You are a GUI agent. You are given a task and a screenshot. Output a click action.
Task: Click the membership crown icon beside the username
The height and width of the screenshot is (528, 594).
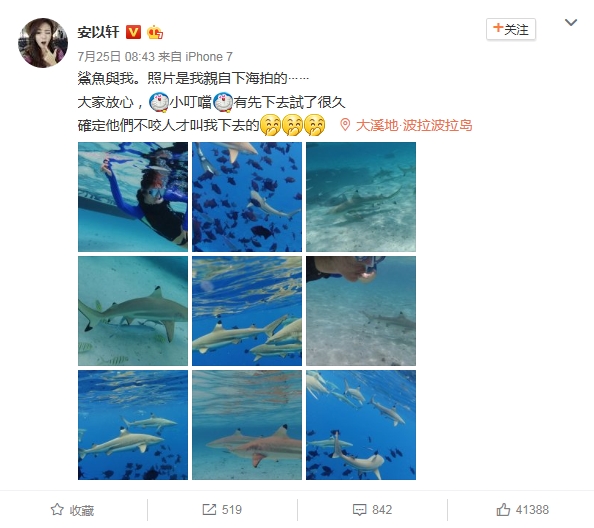[155, 32]
